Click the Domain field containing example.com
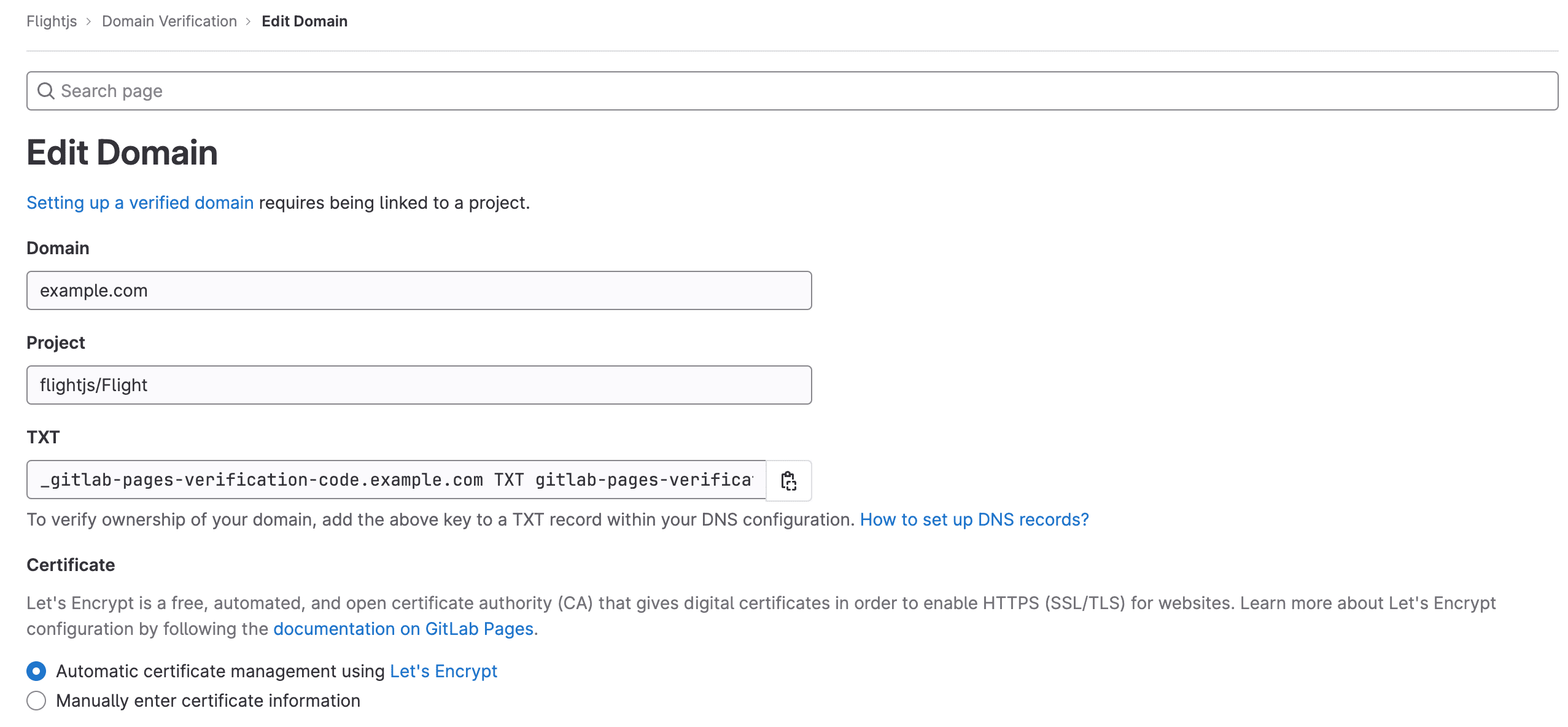Image resolution: width=1568 pixels, height=727 pixels. (x=419, y=290)
